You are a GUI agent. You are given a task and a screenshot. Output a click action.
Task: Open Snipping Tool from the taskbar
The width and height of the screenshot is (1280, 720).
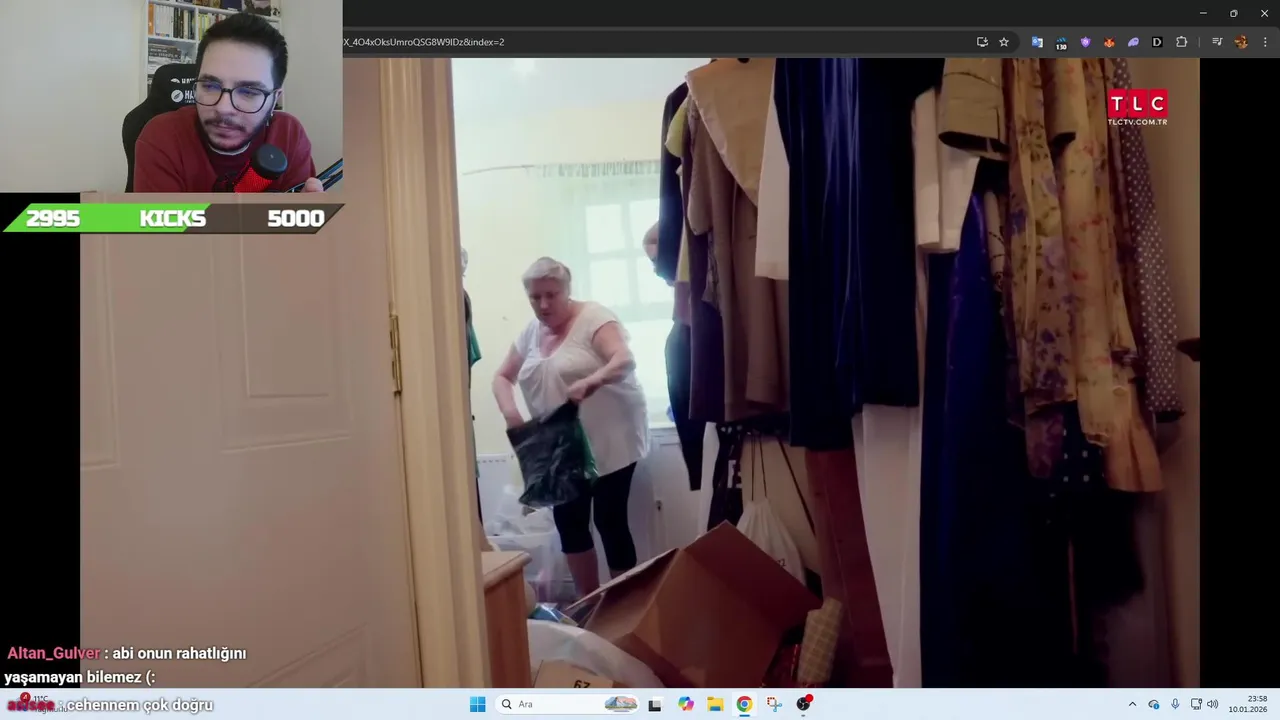pyautogui.click(x=774, y=704)
